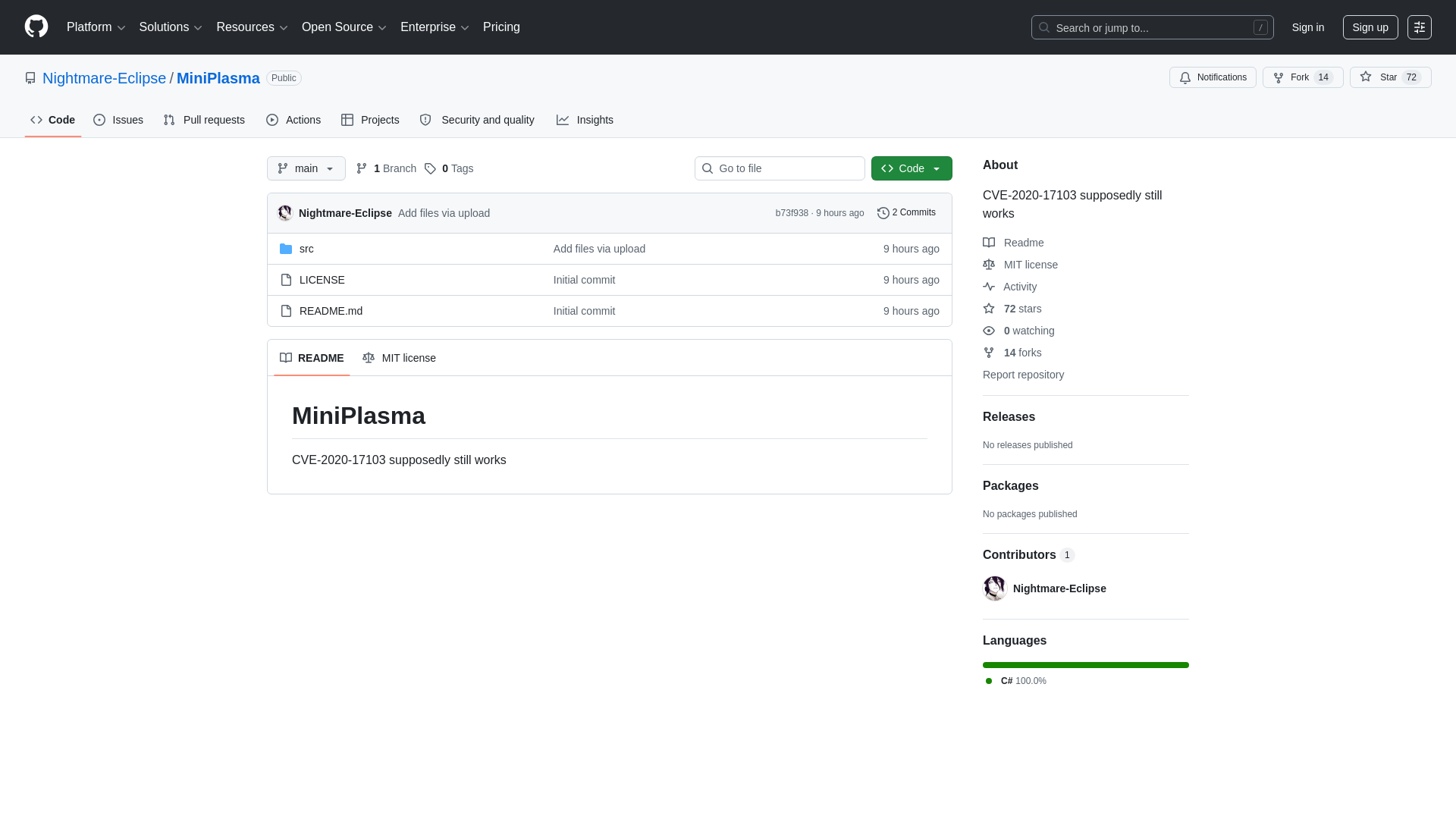
Task: Open Nightmare-Eclipse contributor avatar
Action: (995, 588)
